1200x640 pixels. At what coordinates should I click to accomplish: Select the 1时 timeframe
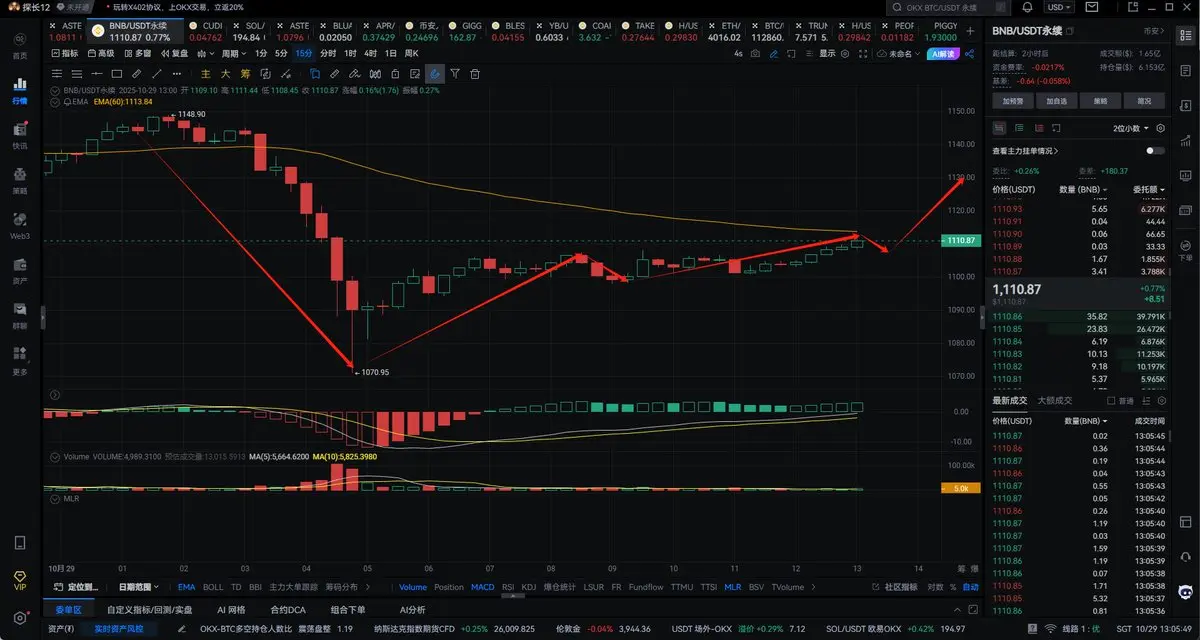350,53
